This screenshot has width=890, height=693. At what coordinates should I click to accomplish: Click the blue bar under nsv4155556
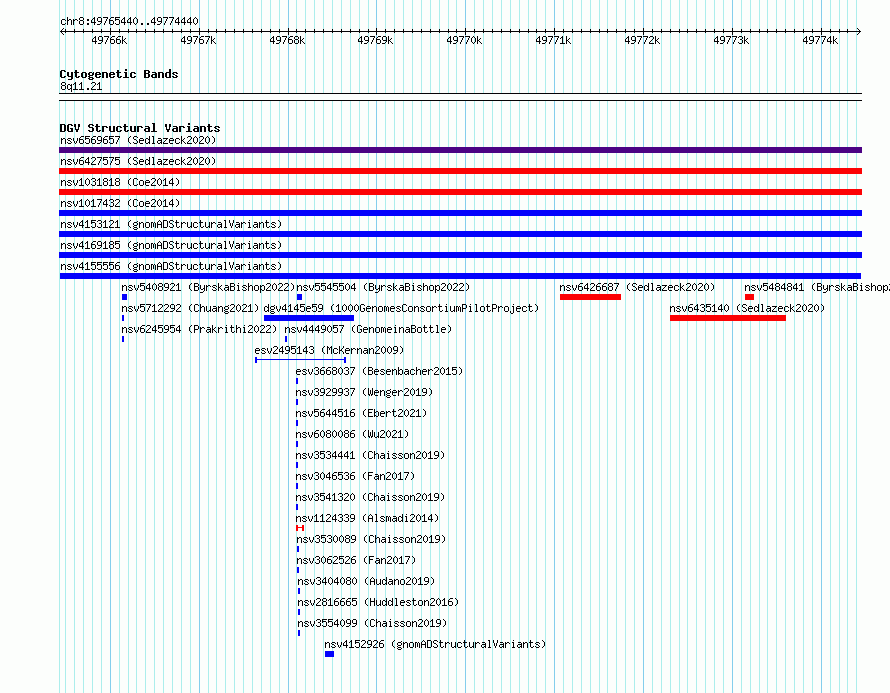(460, 276)
